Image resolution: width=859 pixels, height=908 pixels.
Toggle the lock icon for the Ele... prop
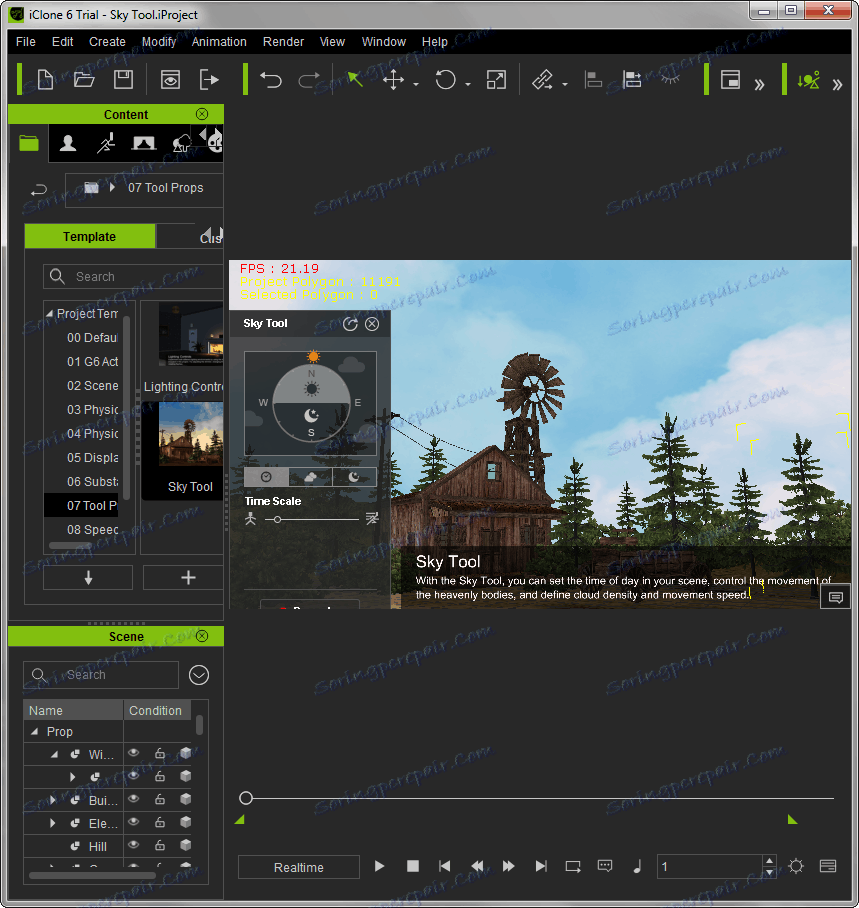click(x=159, y=823)
